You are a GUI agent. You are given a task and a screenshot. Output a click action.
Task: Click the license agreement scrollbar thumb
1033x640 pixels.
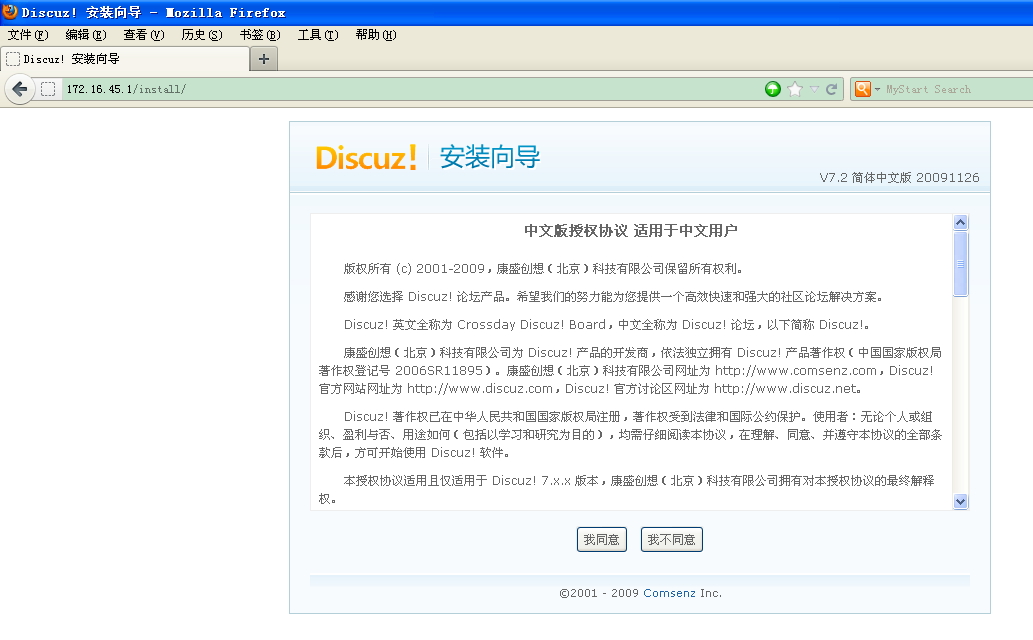(x=961, y=264)
